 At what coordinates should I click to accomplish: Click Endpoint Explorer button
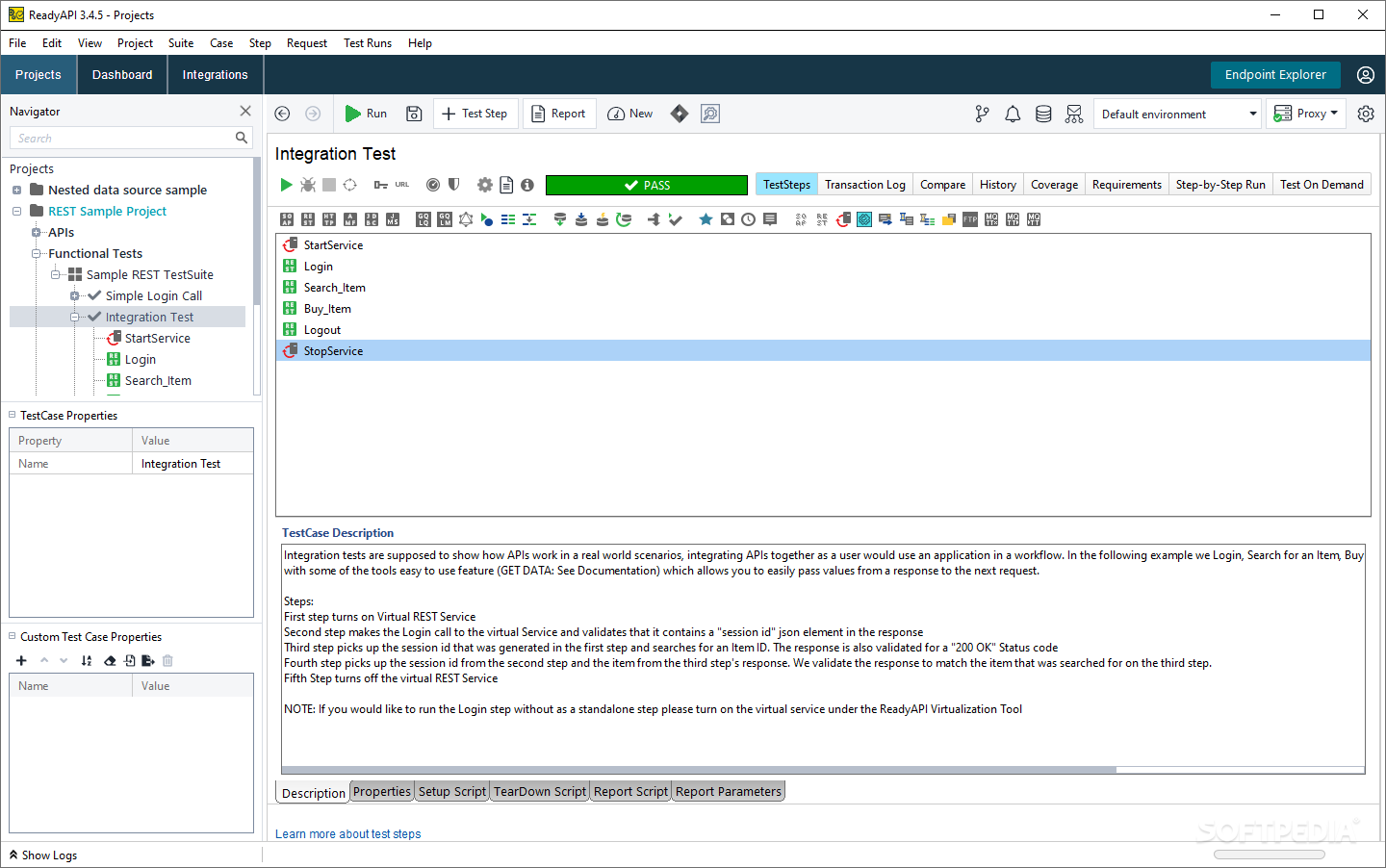[x=1275, y=75]
